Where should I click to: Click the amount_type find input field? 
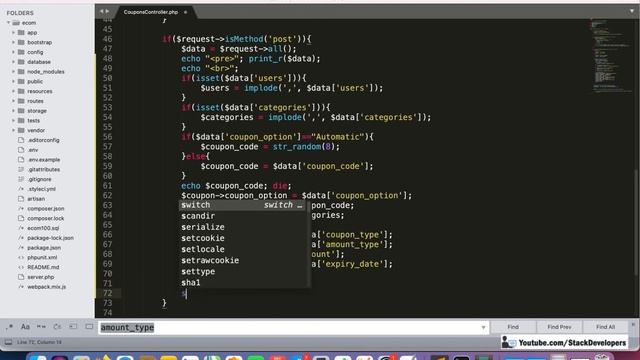point(293,327)
